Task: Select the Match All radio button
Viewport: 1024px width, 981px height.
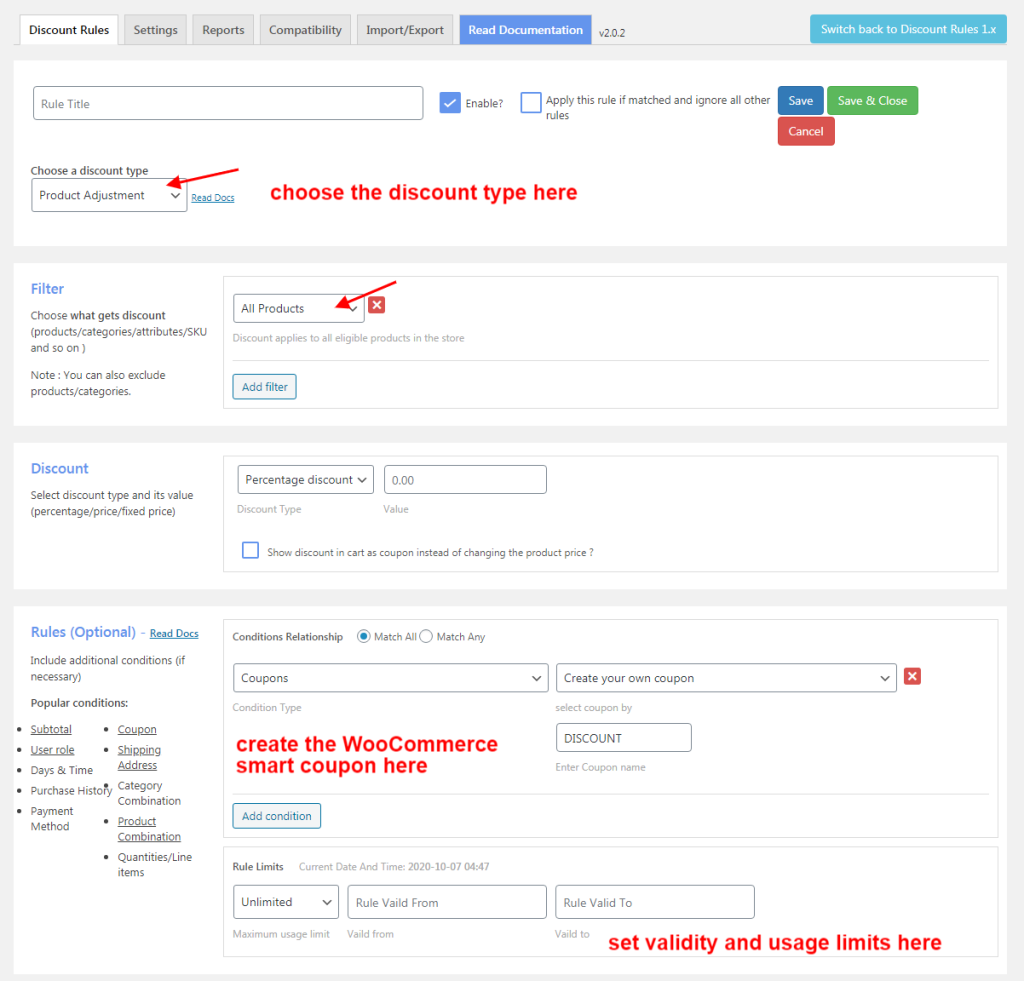Action: click(x=364, y=636)
